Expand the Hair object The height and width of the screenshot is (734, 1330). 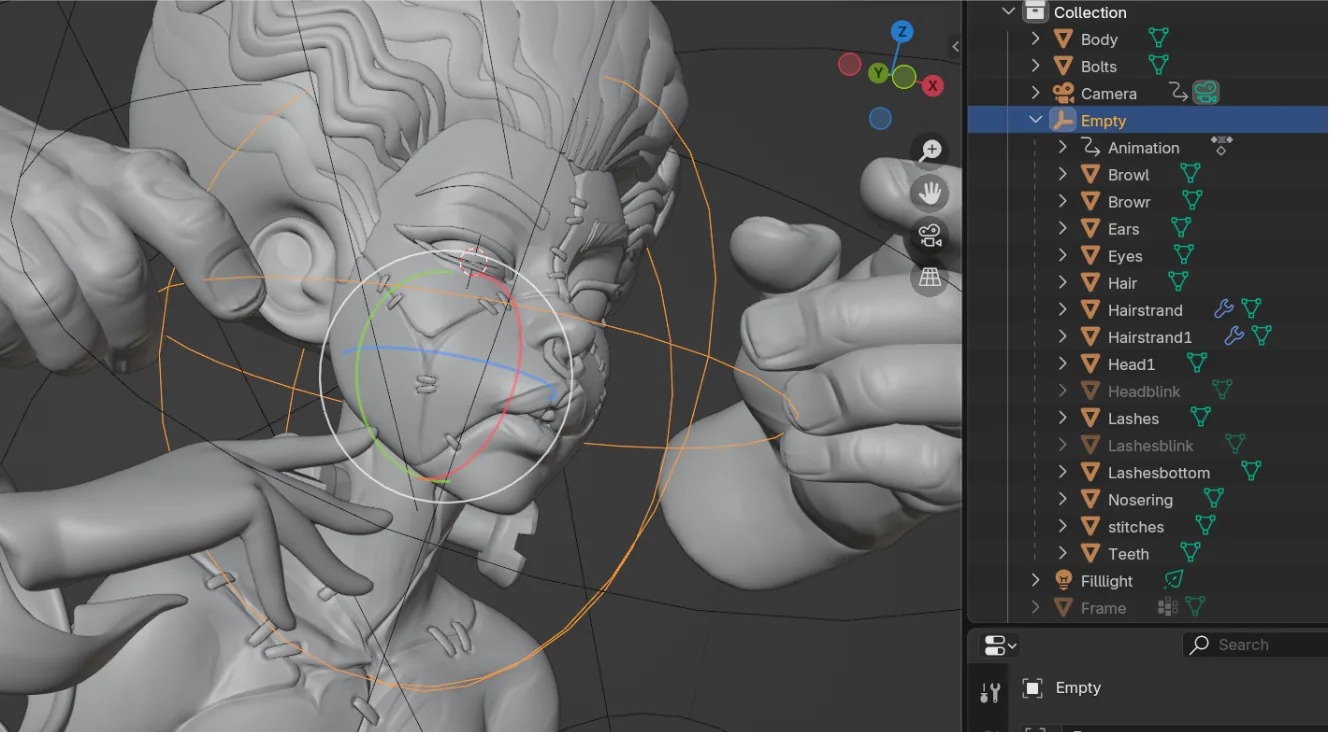click(1063, 282)
